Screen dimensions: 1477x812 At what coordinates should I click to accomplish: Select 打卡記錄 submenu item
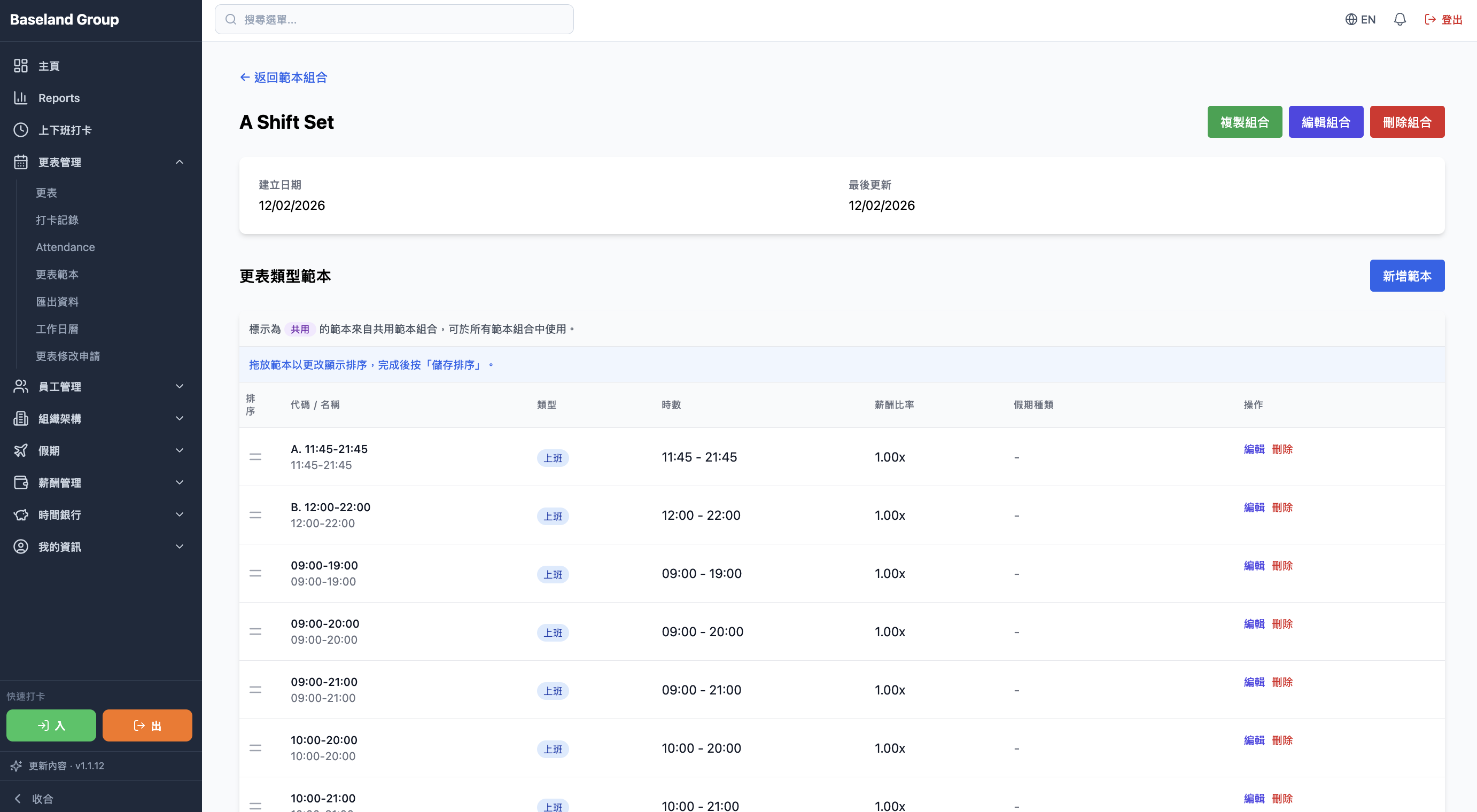[57, 220]
